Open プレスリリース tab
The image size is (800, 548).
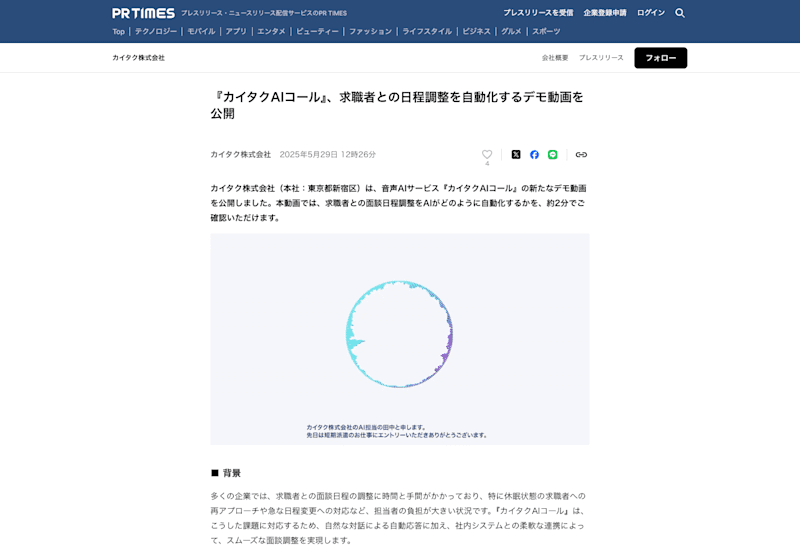[x=601, y=58]
